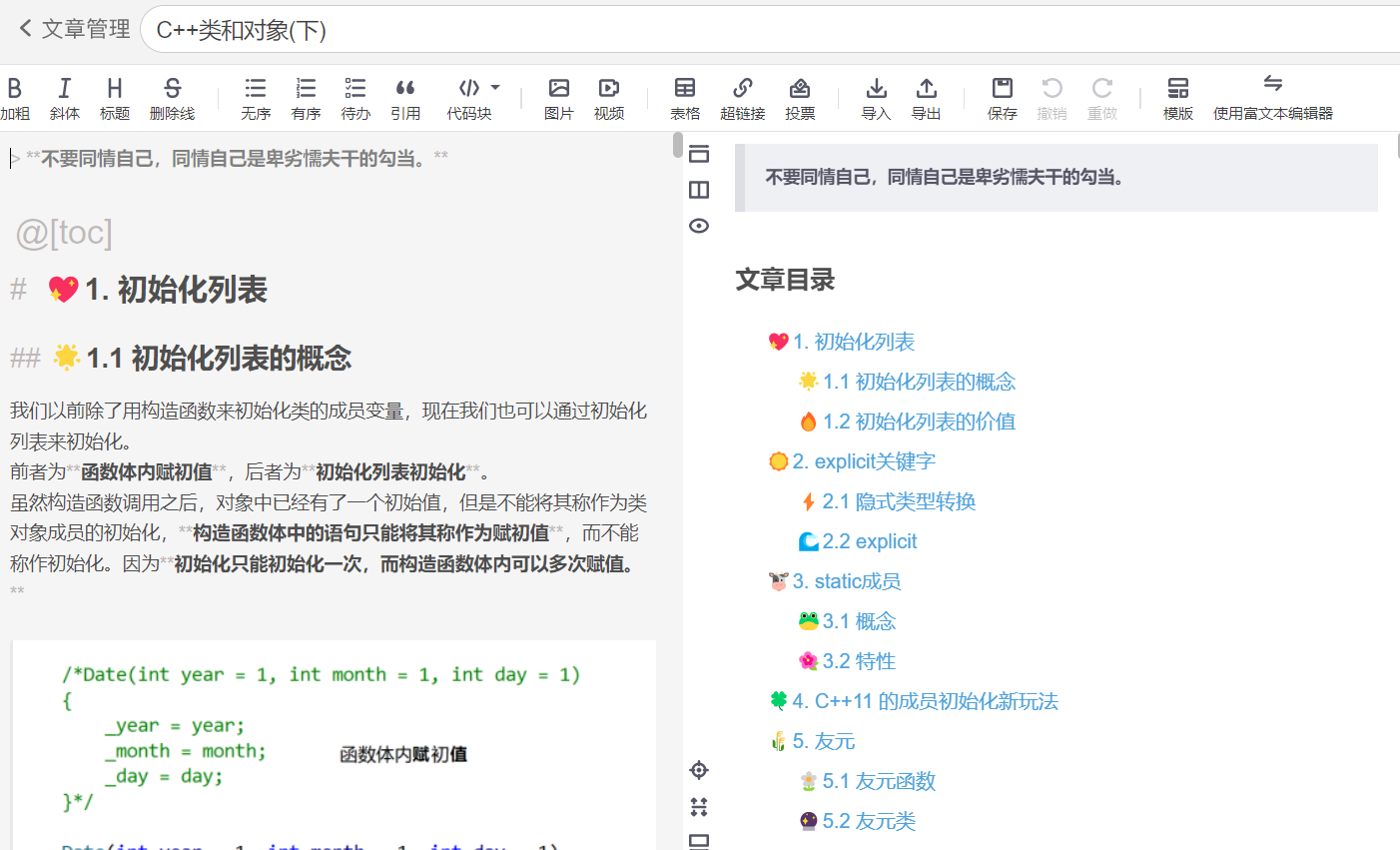The height and width of the screenshot is (850, 1400).
Task: Insert a heading with 标题
Action: pyautogui.click(x=115, y=99)
